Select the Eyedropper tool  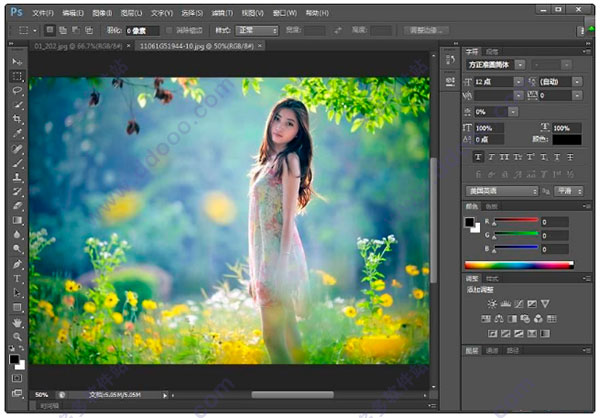pos(17,134)
